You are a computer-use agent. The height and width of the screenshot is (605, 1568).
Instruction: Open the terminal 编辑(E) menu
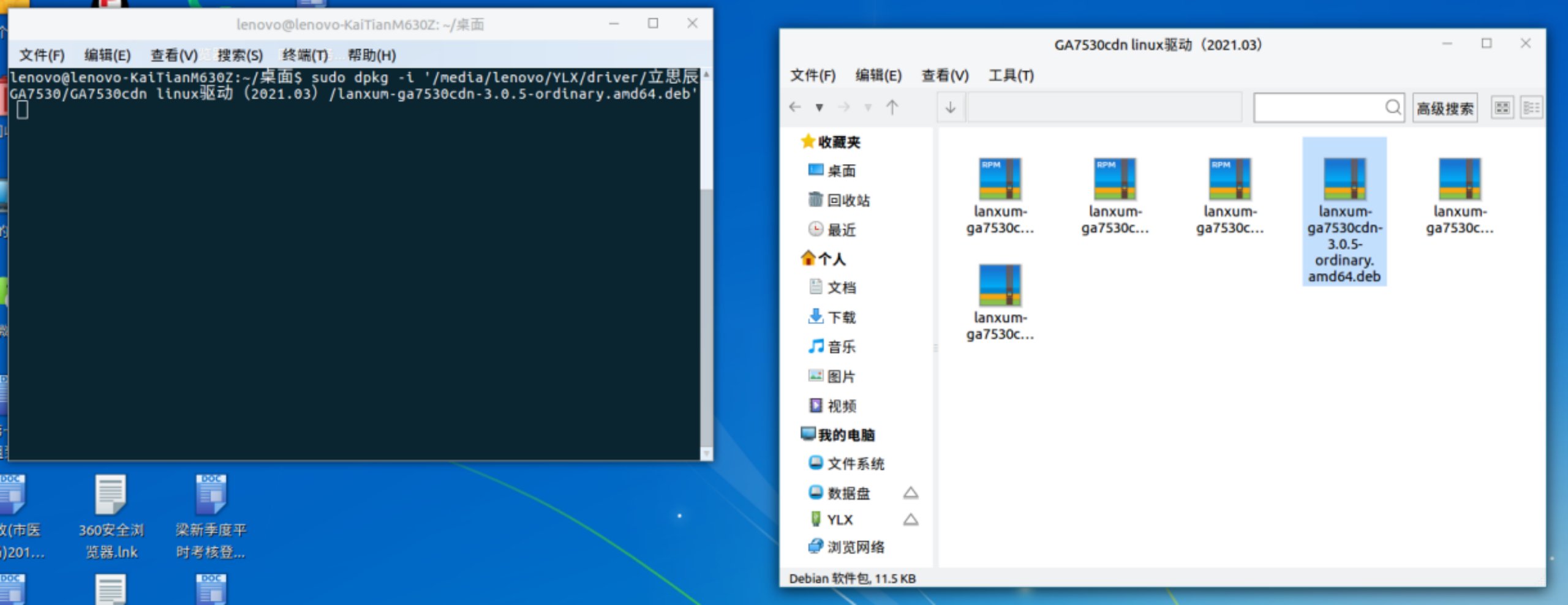[x=108, y=55]
